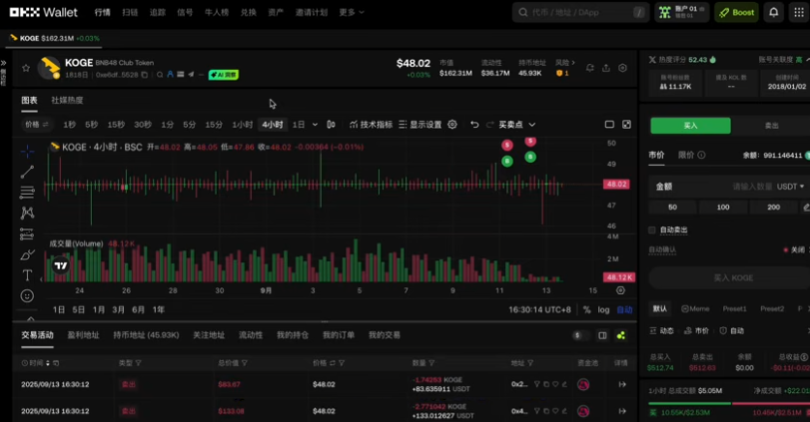
Task: Select the crosshair cursor tool
Action: coord(27,151)
